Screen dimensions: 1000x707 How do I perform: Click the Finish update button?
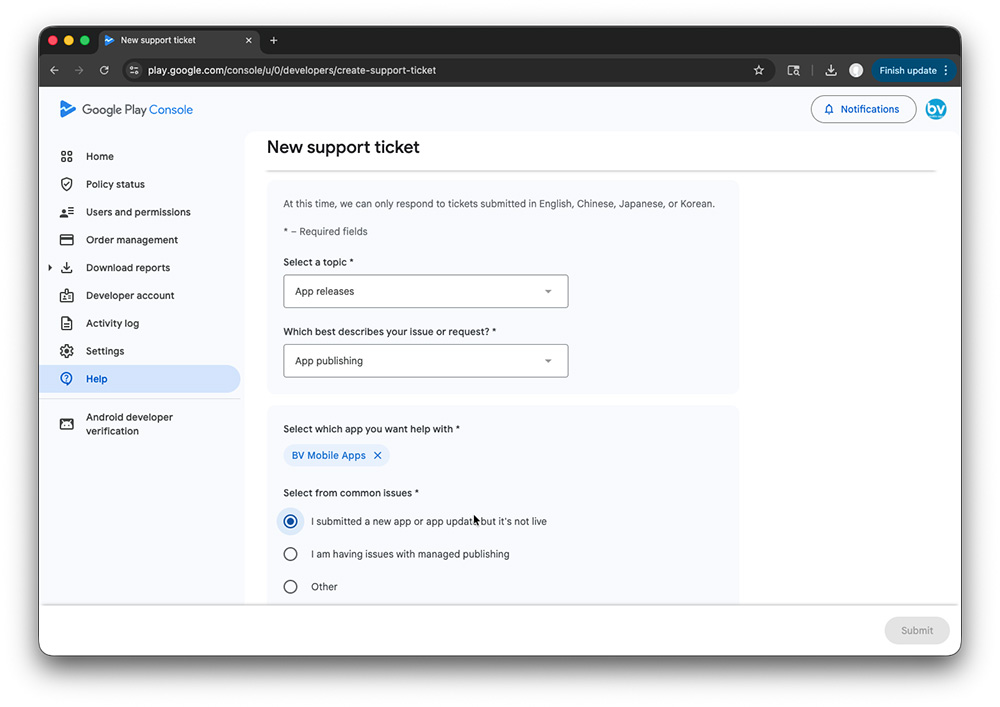[908, 70]
